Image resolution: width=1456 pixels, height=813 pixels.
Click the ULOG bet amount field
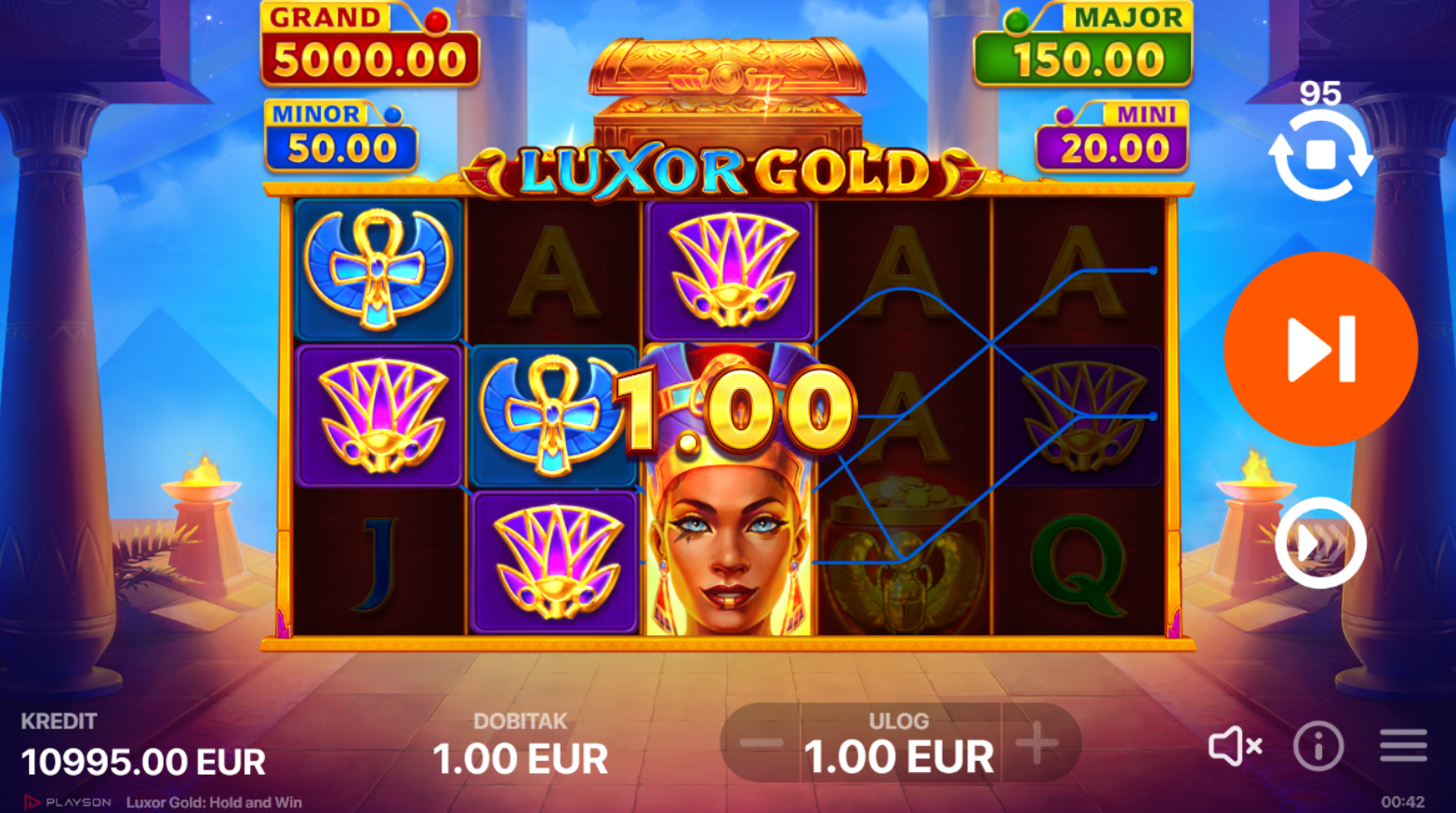(899, 745)
